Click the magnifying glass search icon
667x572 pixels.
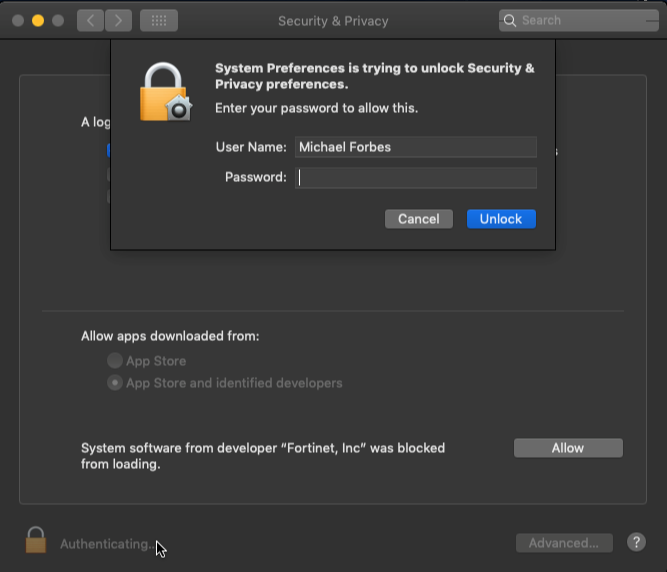(510, 20)
